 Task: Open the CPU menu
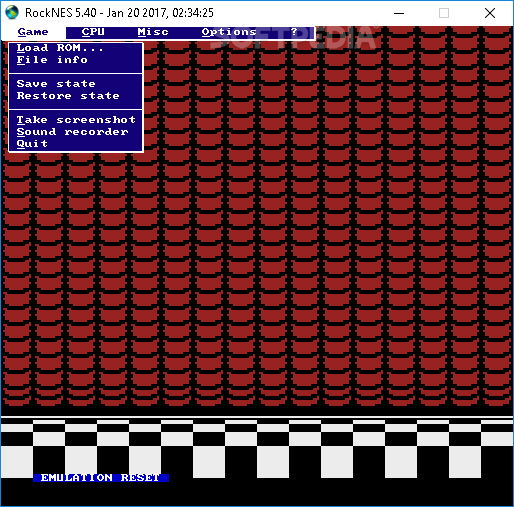pos(93,32)
